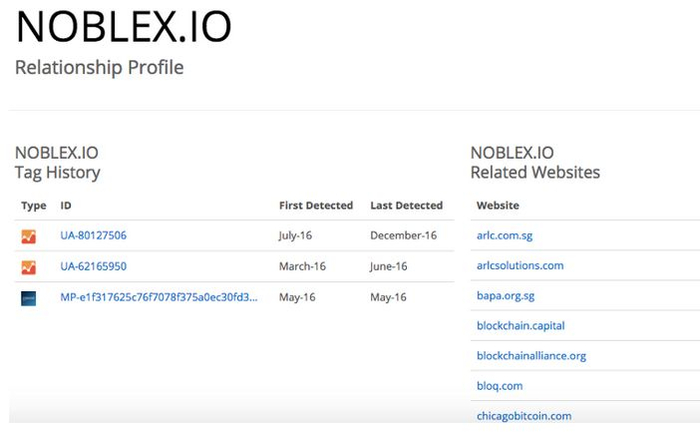
Task: Click the ID column header
Action: [66, 206]
